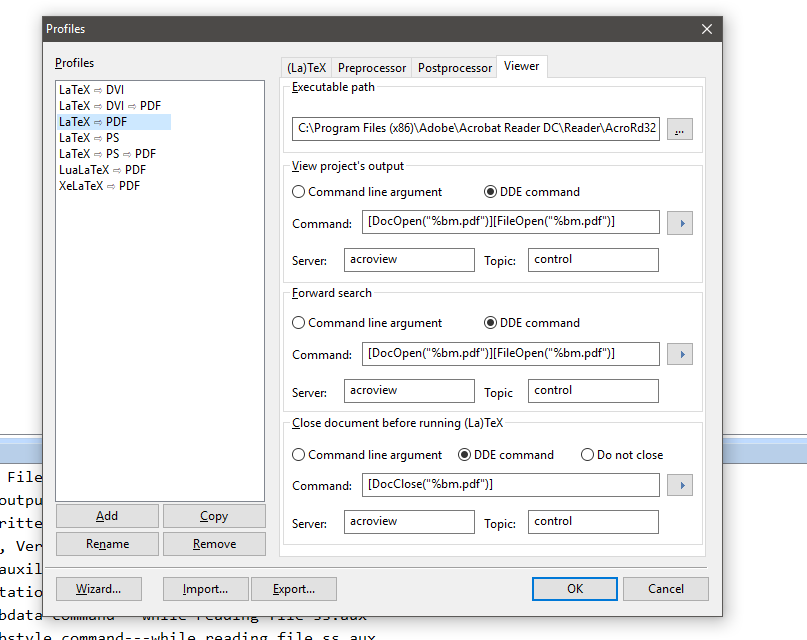The image size is (807, 640).
Task: Select DDE command under Forward search
Action: [x=491, y=323]
